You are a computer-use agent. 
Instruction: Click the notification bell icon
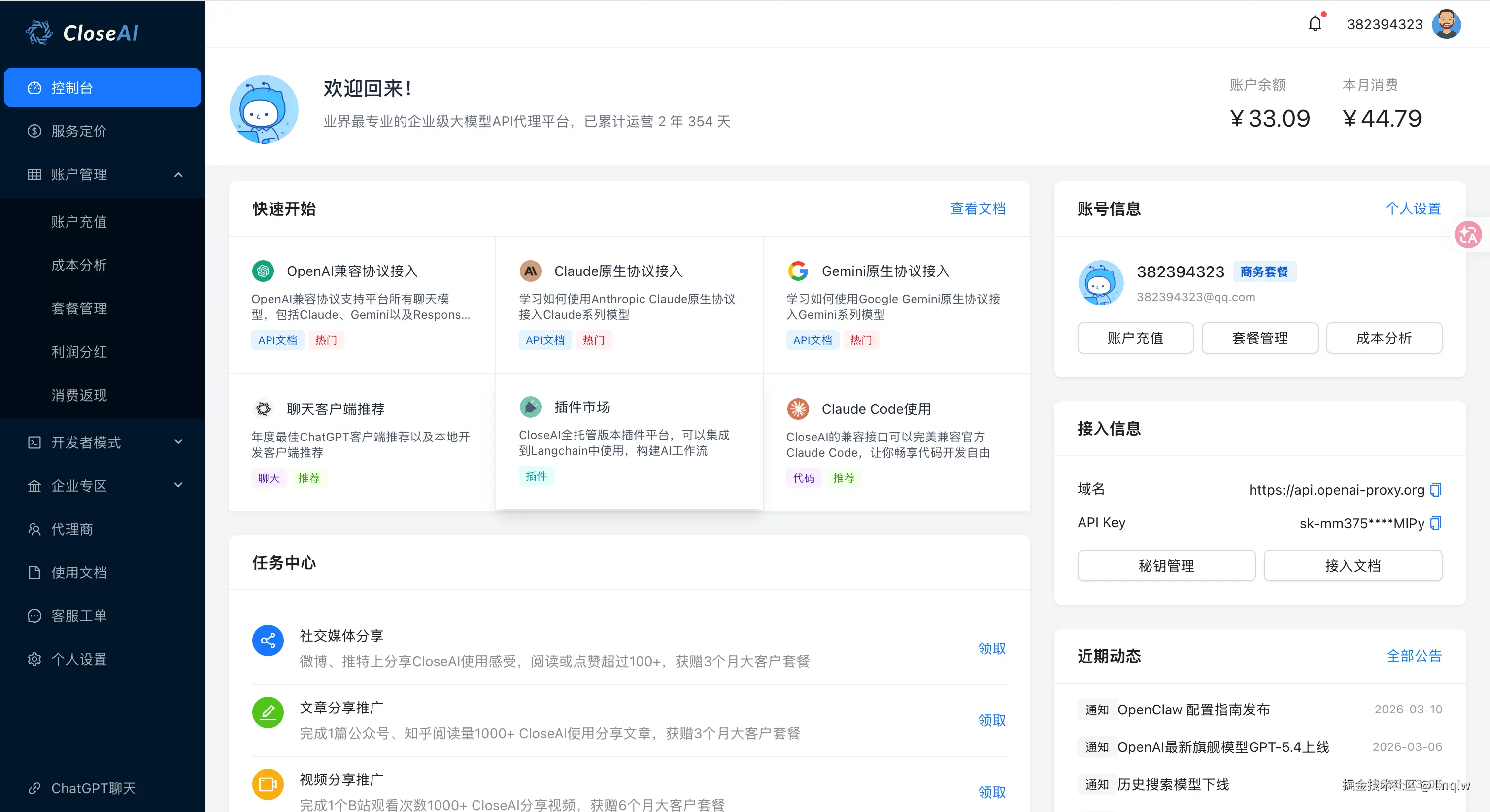pyautogui.click(x=1315, y=24)
